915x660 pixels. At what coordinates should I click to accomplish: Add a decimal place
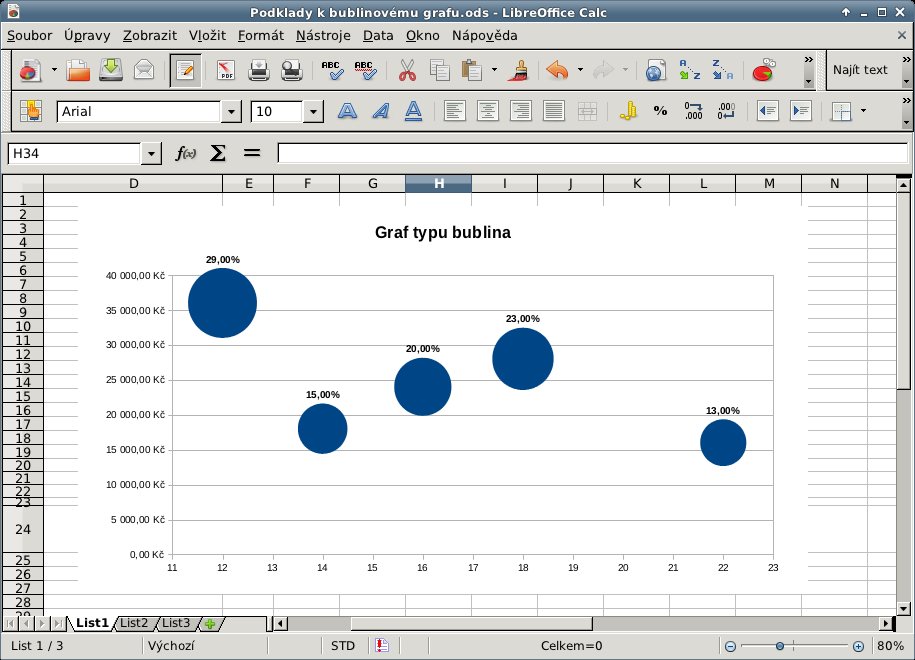click(693, 111)
